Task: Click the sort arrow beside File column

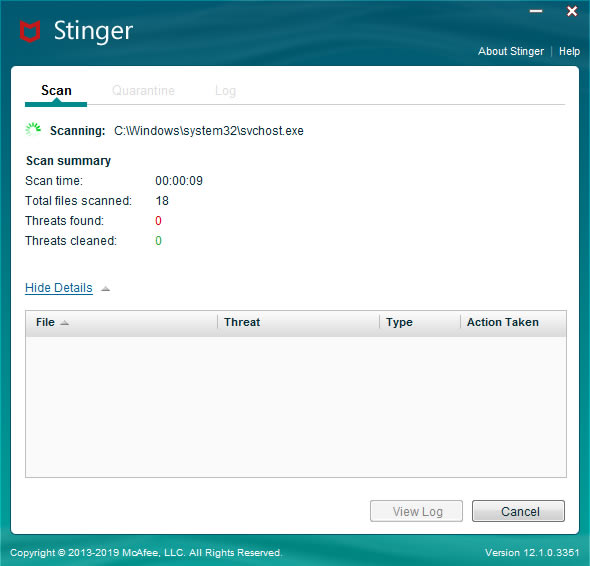Action: (x=65, y=323)
